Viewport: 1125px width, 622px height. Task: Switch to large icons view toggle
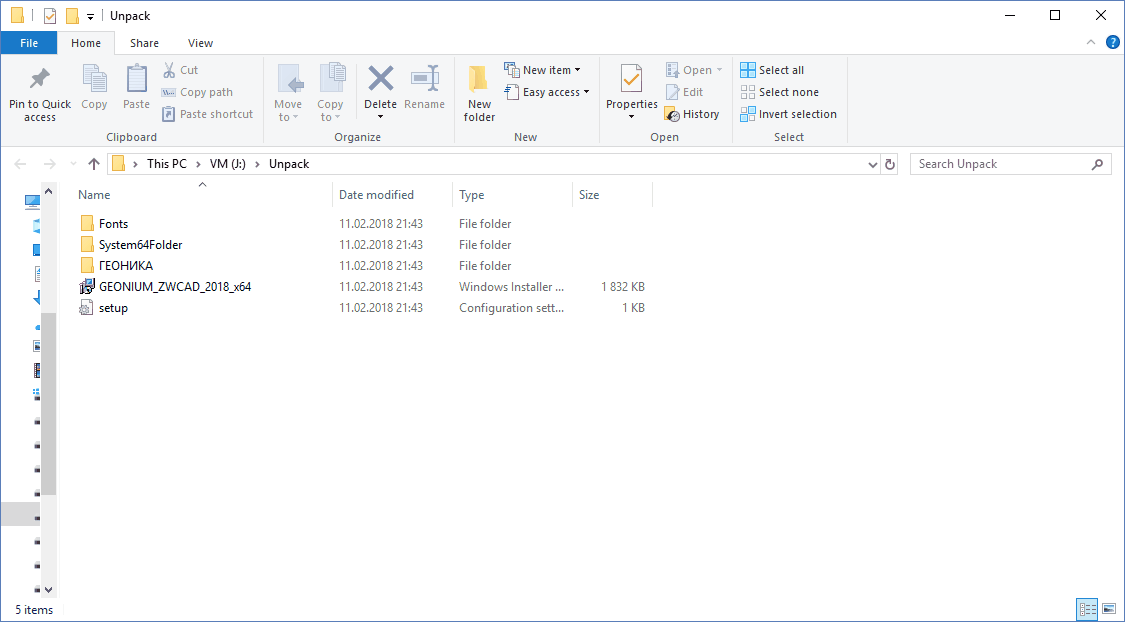[1108, 608]
